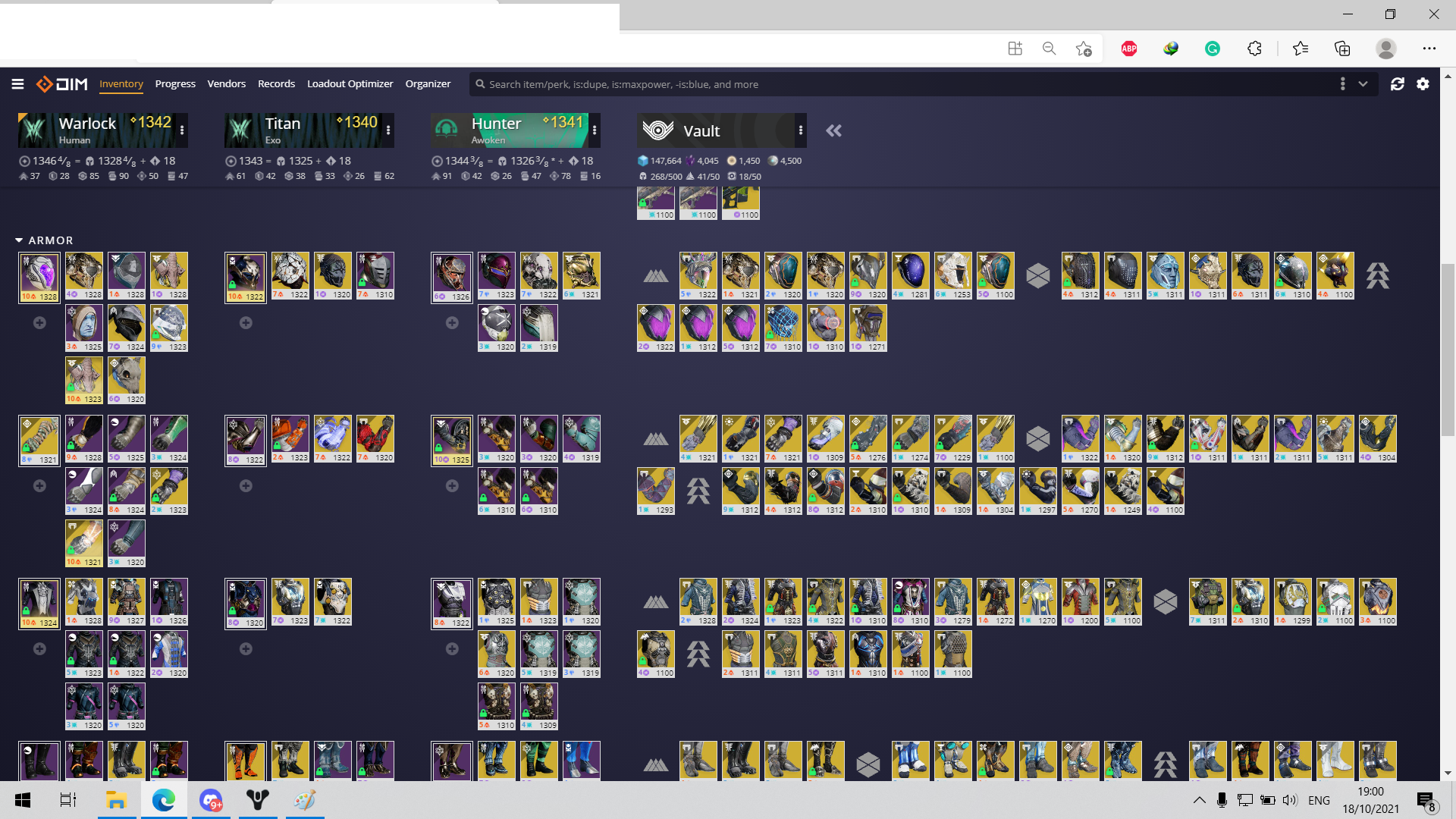Click the browser zoom magnifier icon
Screen dimensions: 1456x819
pyautogui.click(x=1050, y=49)
